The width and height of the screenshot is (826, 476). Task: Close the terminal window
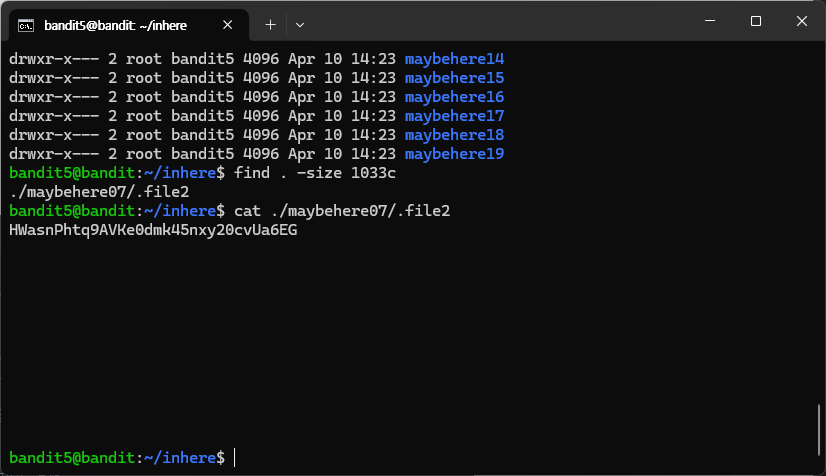click(802, 21)
